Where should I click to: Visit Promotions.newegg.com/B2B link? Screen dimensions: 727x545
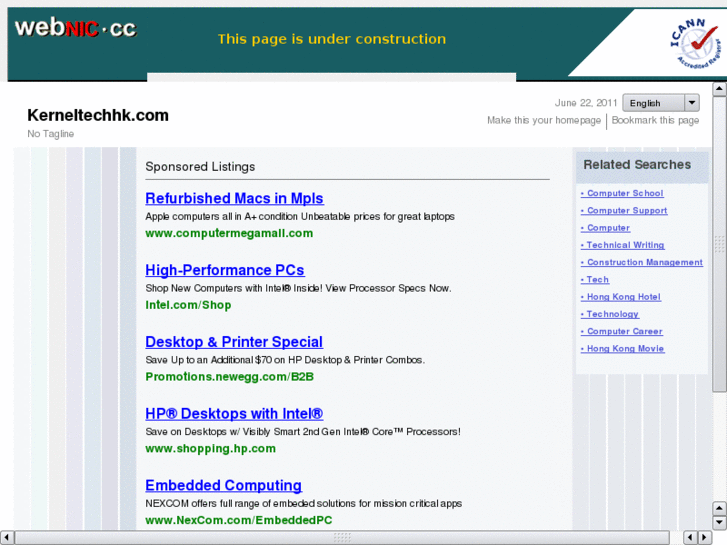tap(230, 377)
